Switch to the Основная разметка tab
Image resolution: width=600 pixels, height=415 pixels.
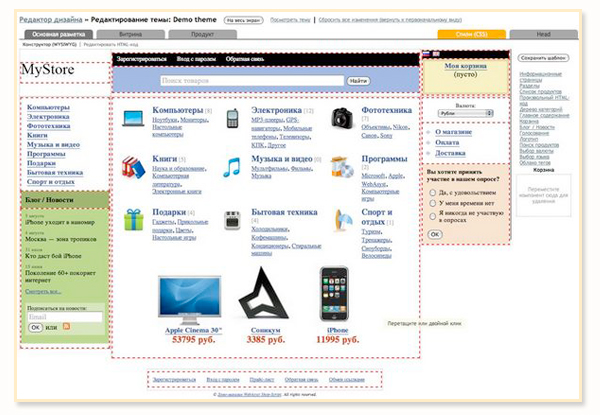click(59, 34)
